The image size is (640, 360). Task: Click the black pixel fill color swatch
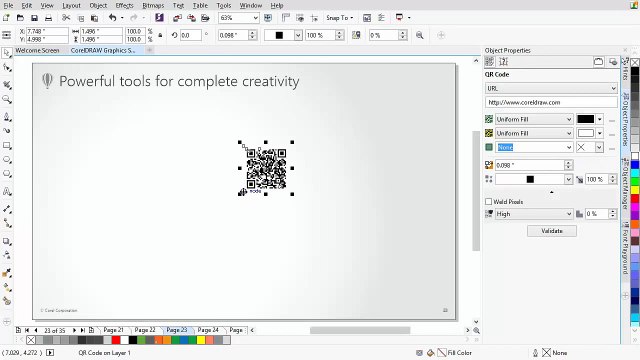click(586, 119)
